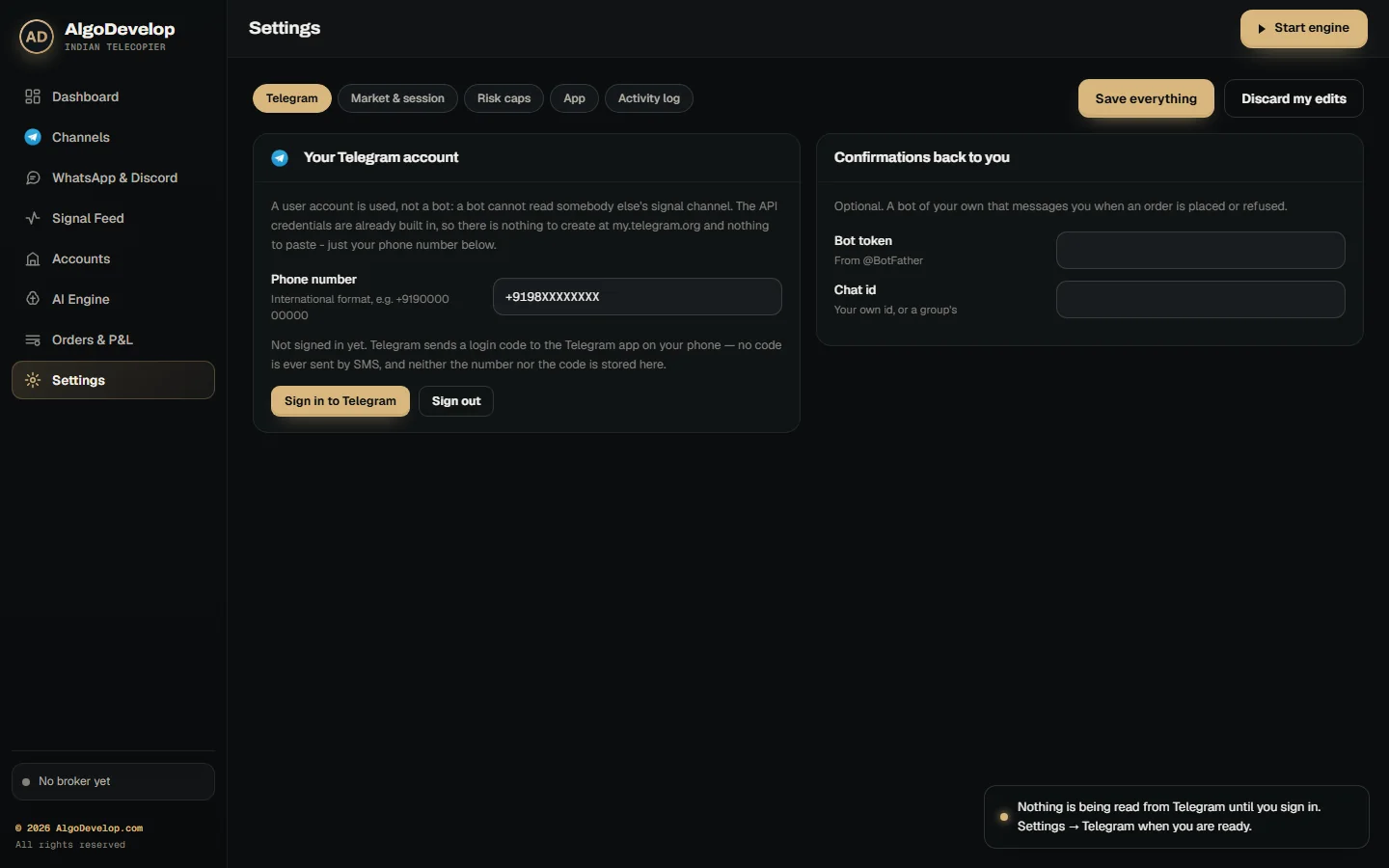Viewport: 1389px width, 868px height.
Task: Click the AI Engine icon
Action: pyautogui.click(x=33, y=299)
